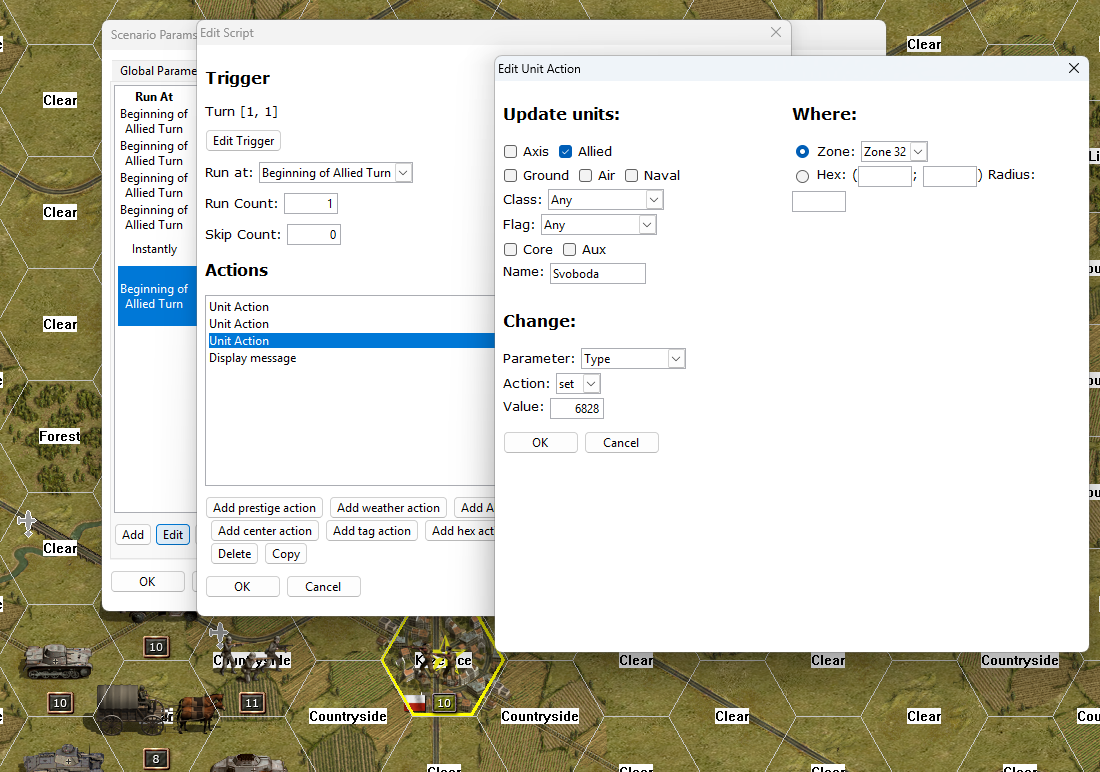Uncheck the Allied checkbox
Viewport: 1100px width, 772px height.
pos(566,152)
